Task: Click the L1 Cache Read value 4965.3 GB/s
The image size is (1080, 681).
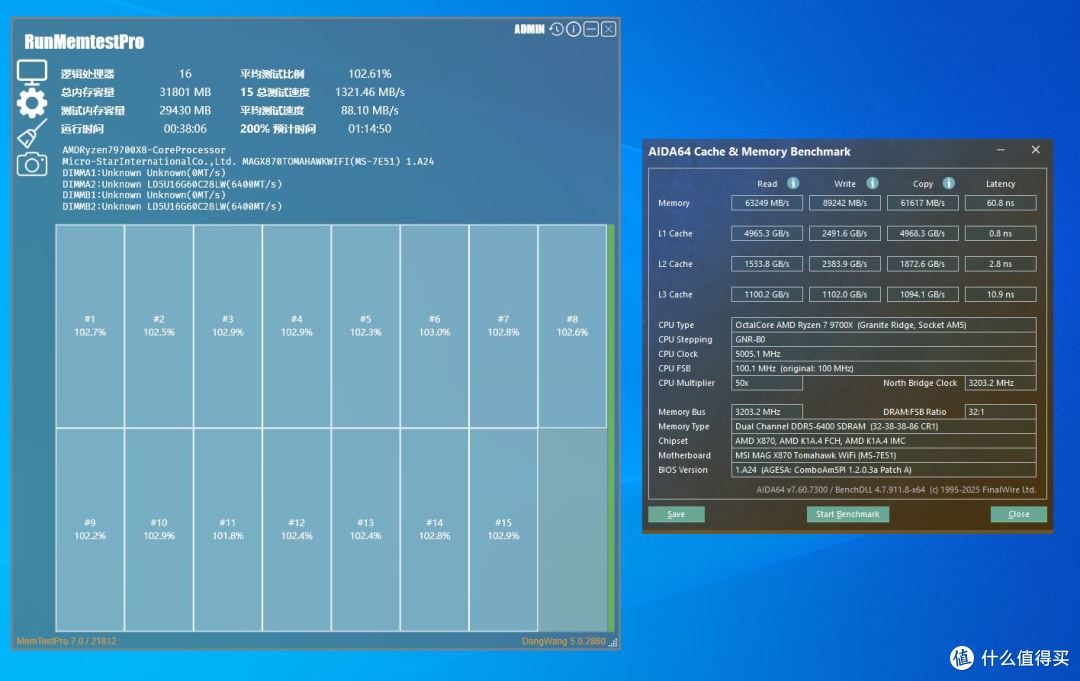Action: click(767, 233)
